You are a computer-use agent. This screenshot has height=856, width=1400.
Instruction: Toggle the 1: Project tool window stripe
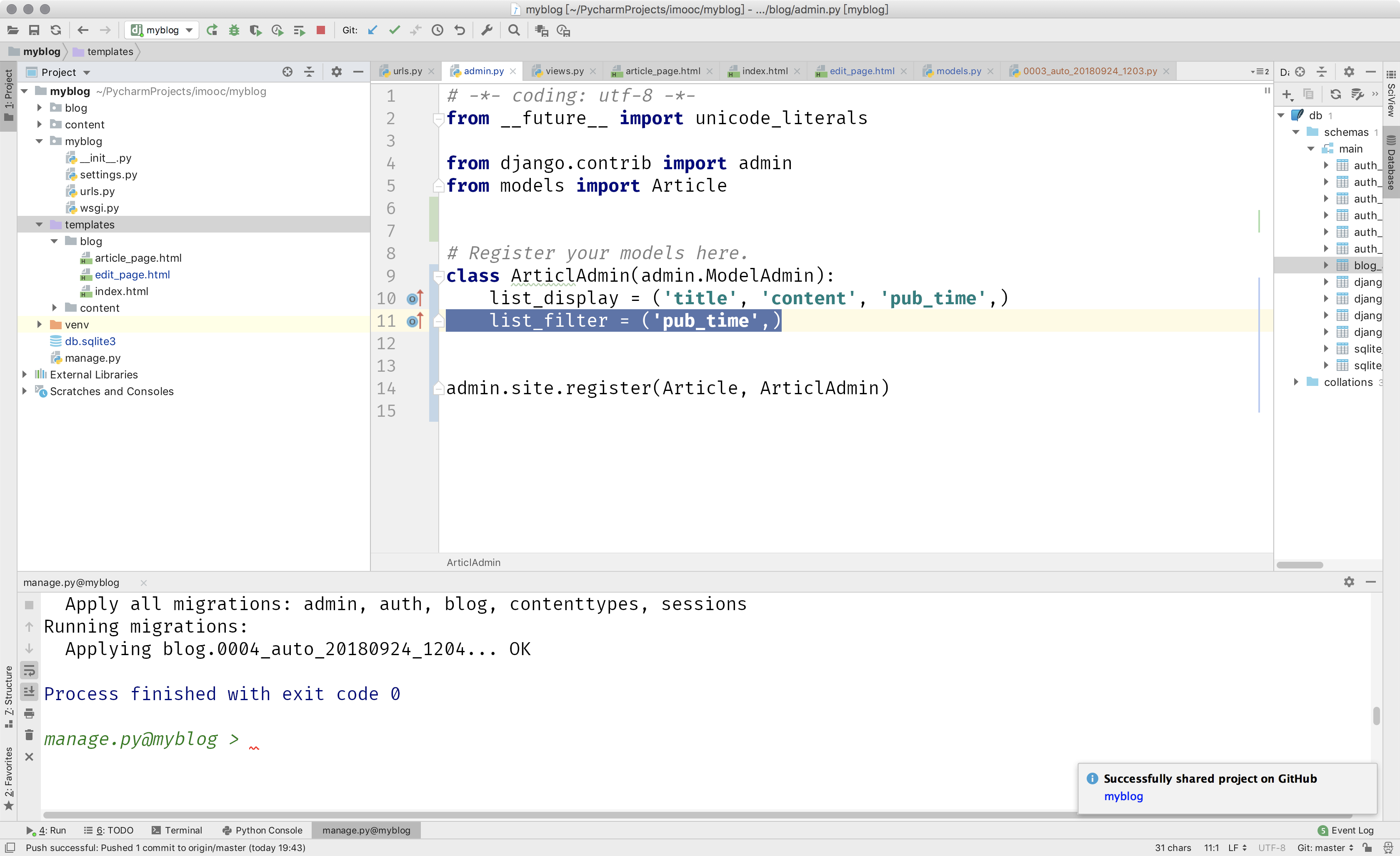[x=8, y=94]
